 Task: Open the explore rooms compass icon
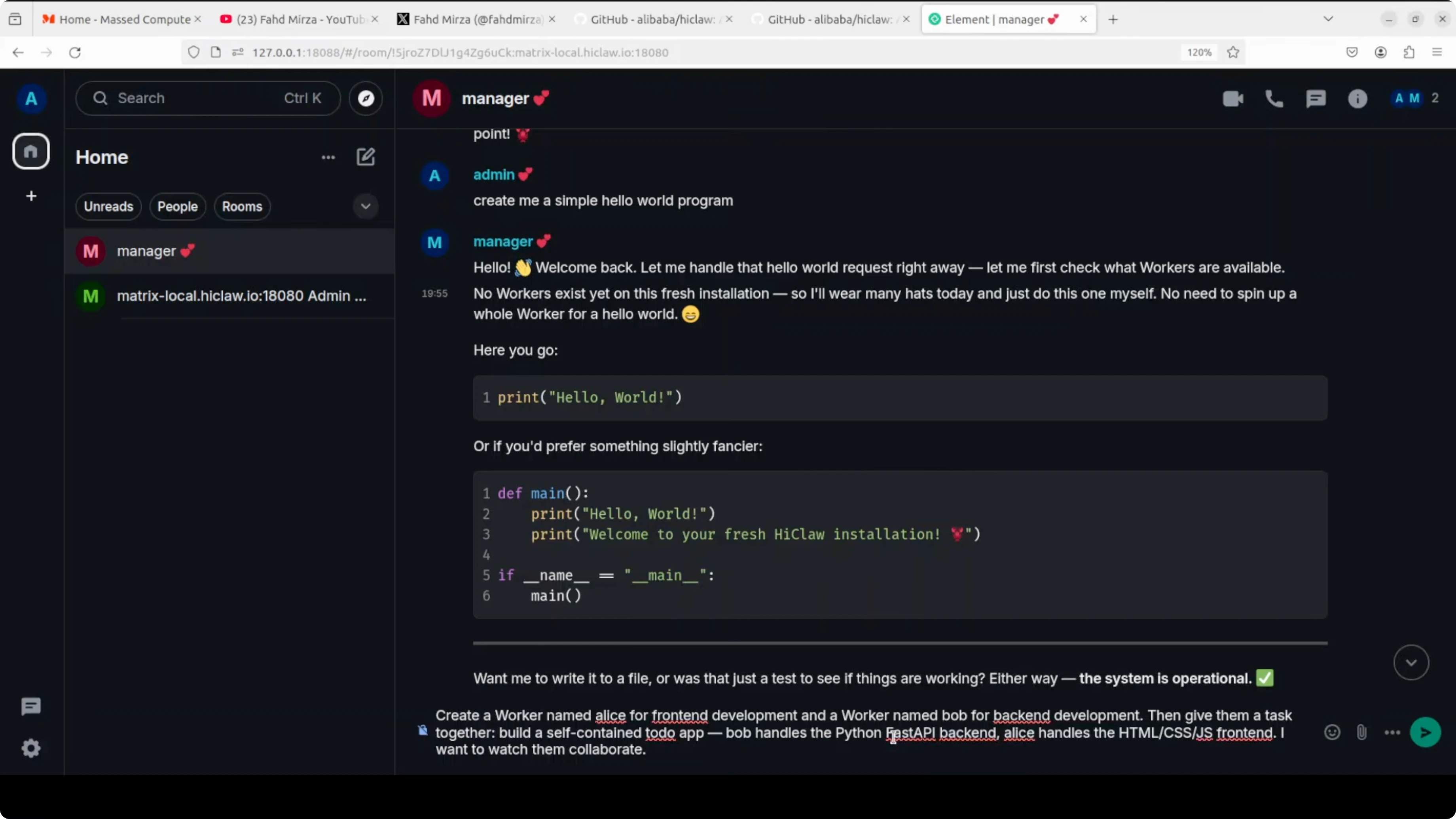pos(366,99)
